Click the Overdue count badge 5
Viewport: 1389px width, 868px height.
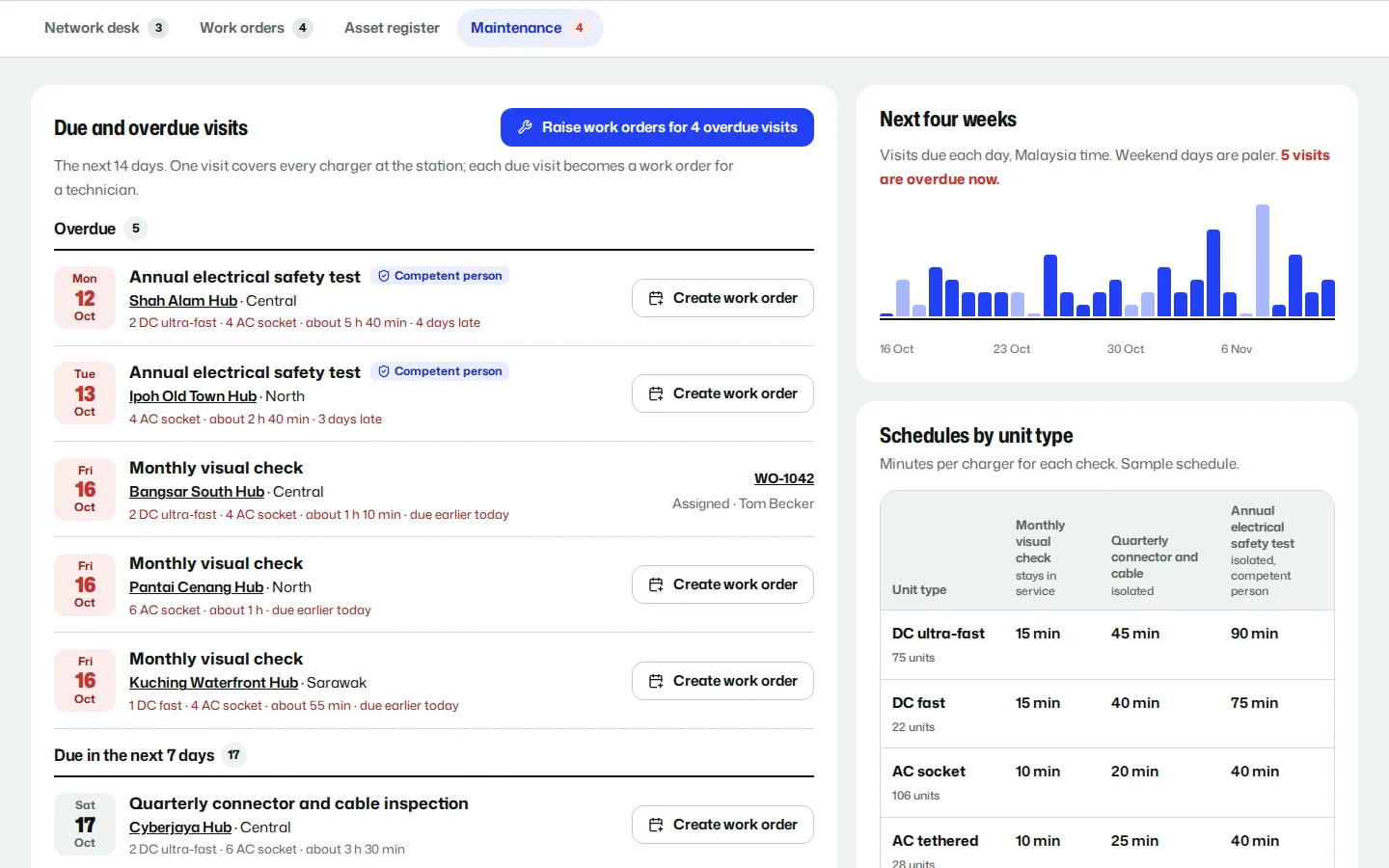(x=136, y=229)
